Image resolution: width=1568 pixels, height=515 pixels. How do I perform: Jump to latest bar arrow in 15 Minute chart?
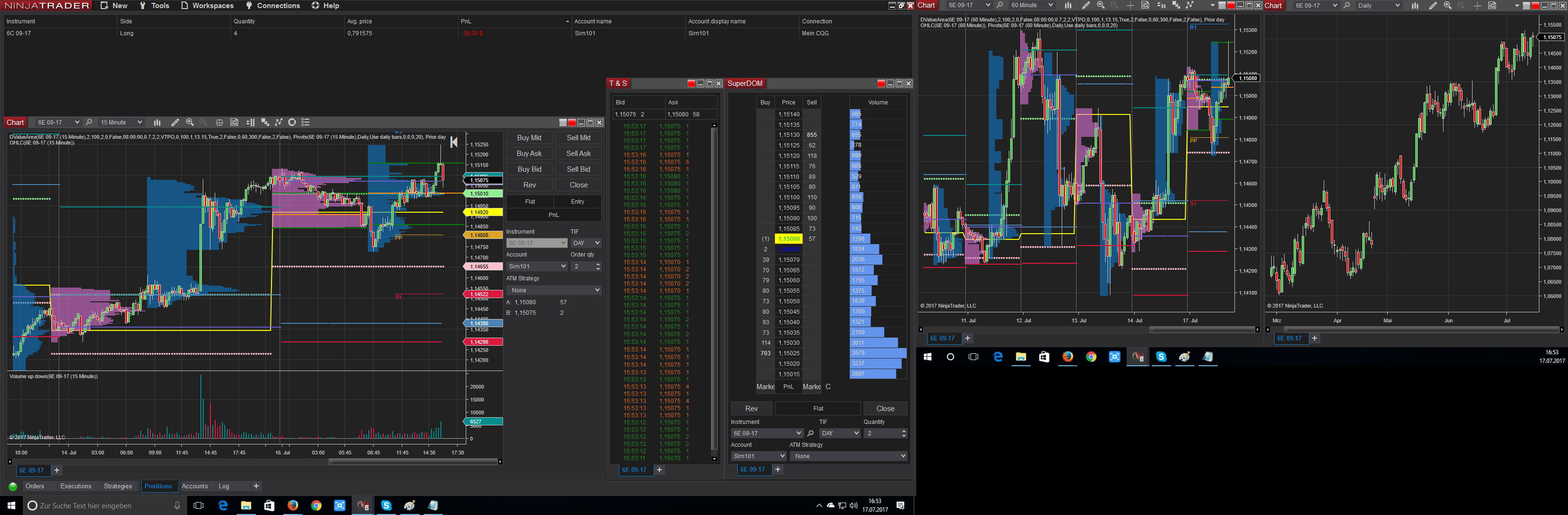point(453,142)
